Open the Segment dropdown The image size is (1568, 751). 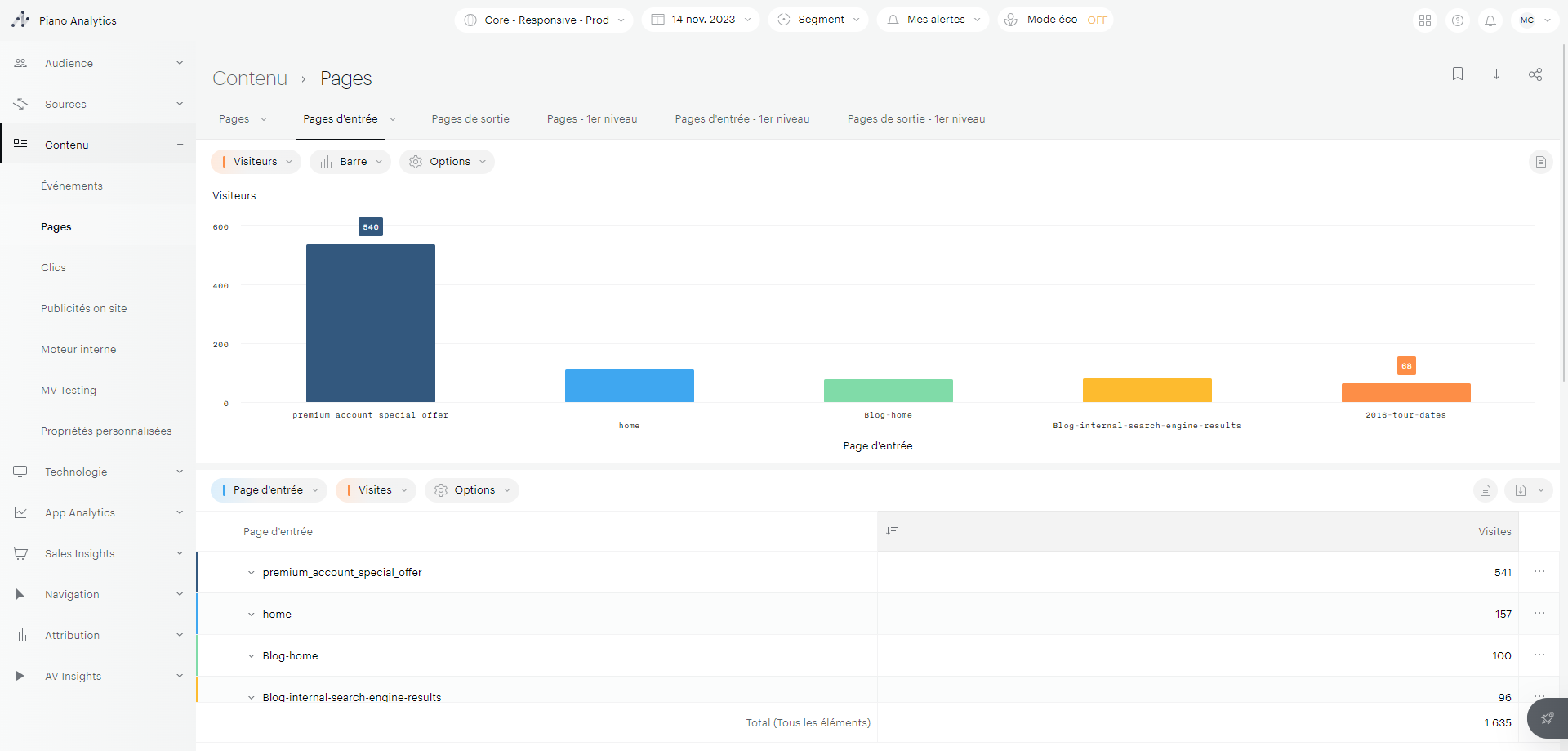click(x=818, y=20)
